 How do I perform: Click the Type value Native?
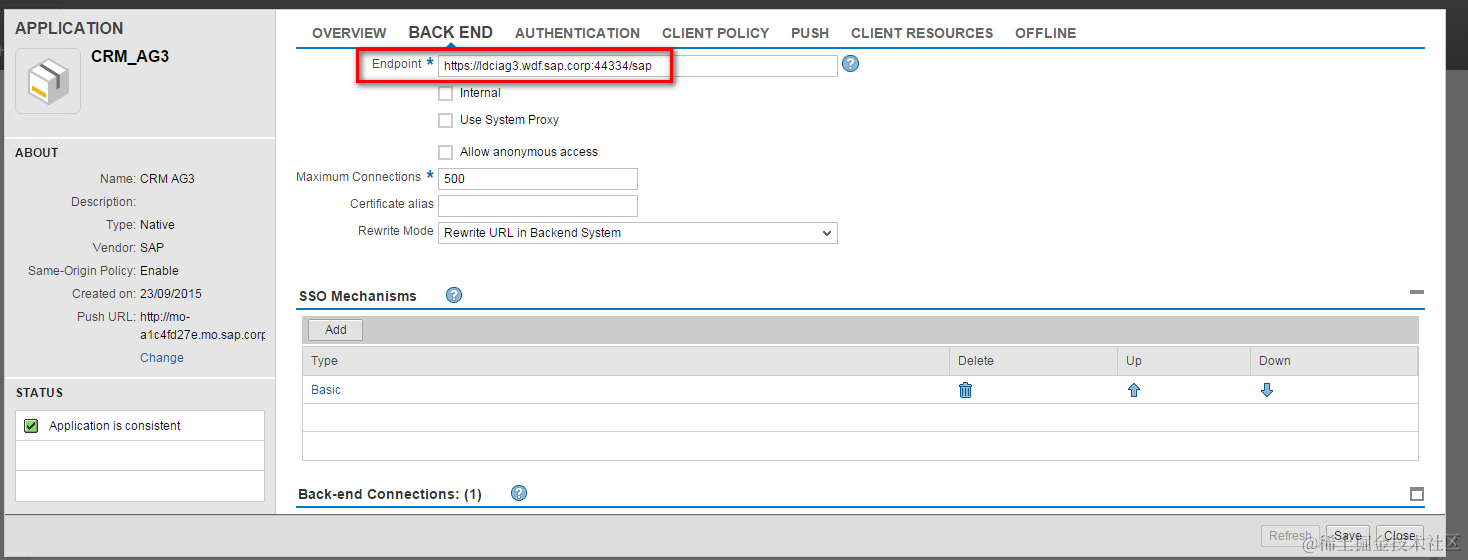click(157, 225)
